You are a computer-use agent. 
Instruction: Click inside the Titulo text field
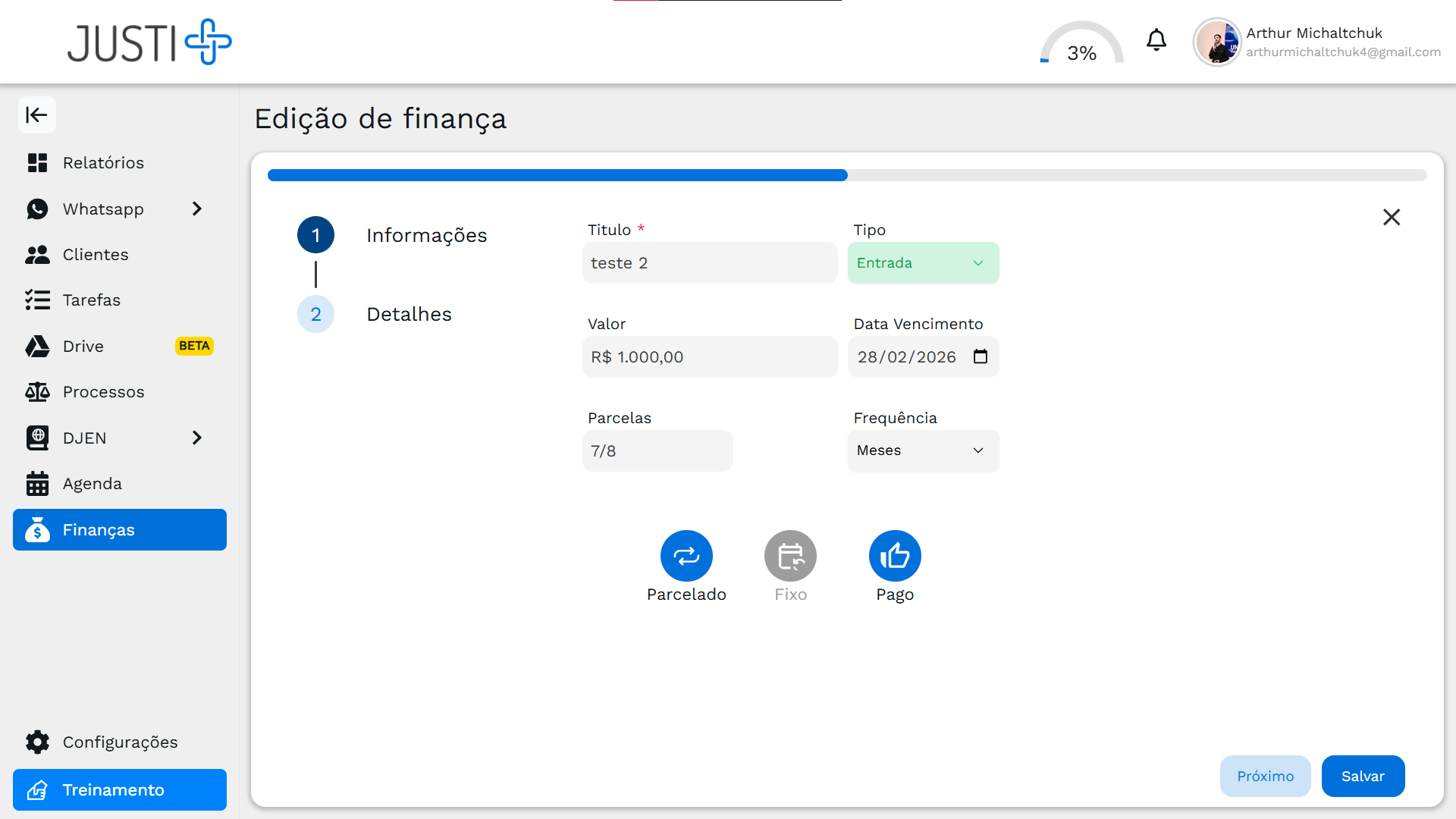tap(710, 262)
